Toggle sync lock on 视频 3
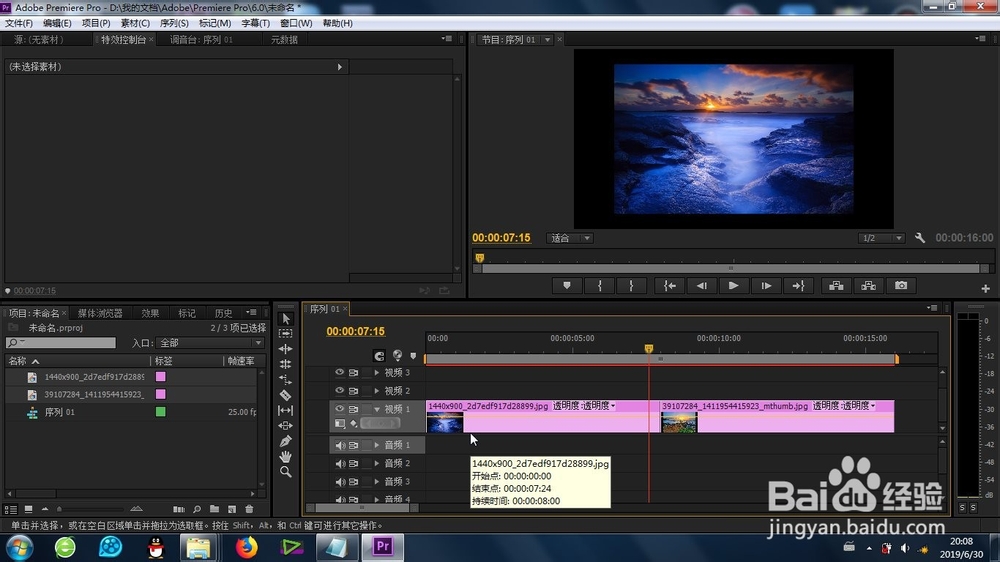1000x562 pixels. (x=353, y=373)
